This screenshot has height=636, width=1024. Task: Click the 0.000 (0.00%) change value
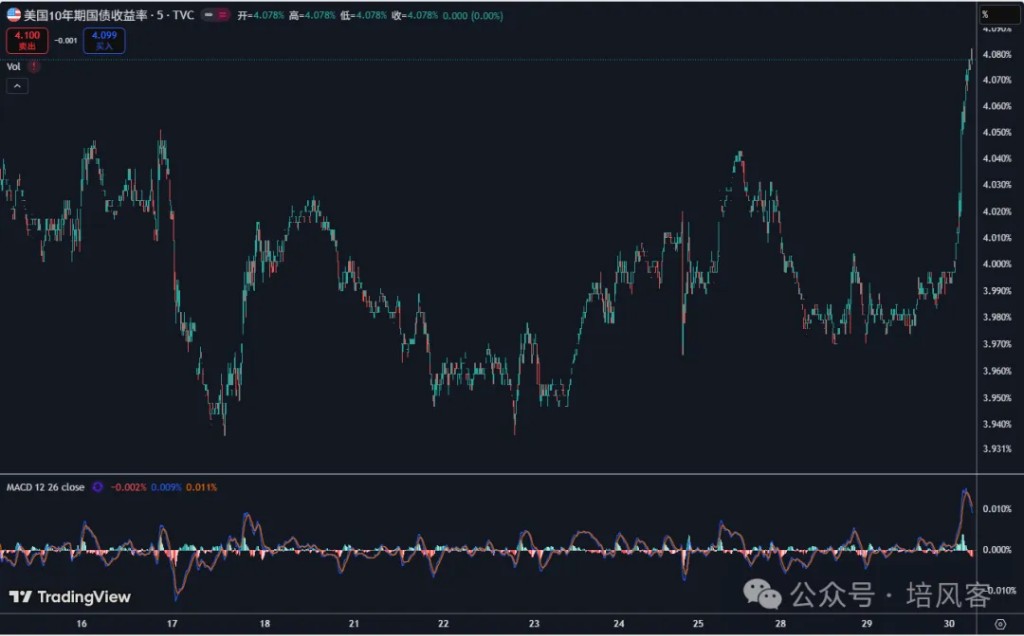pos(473,15)
